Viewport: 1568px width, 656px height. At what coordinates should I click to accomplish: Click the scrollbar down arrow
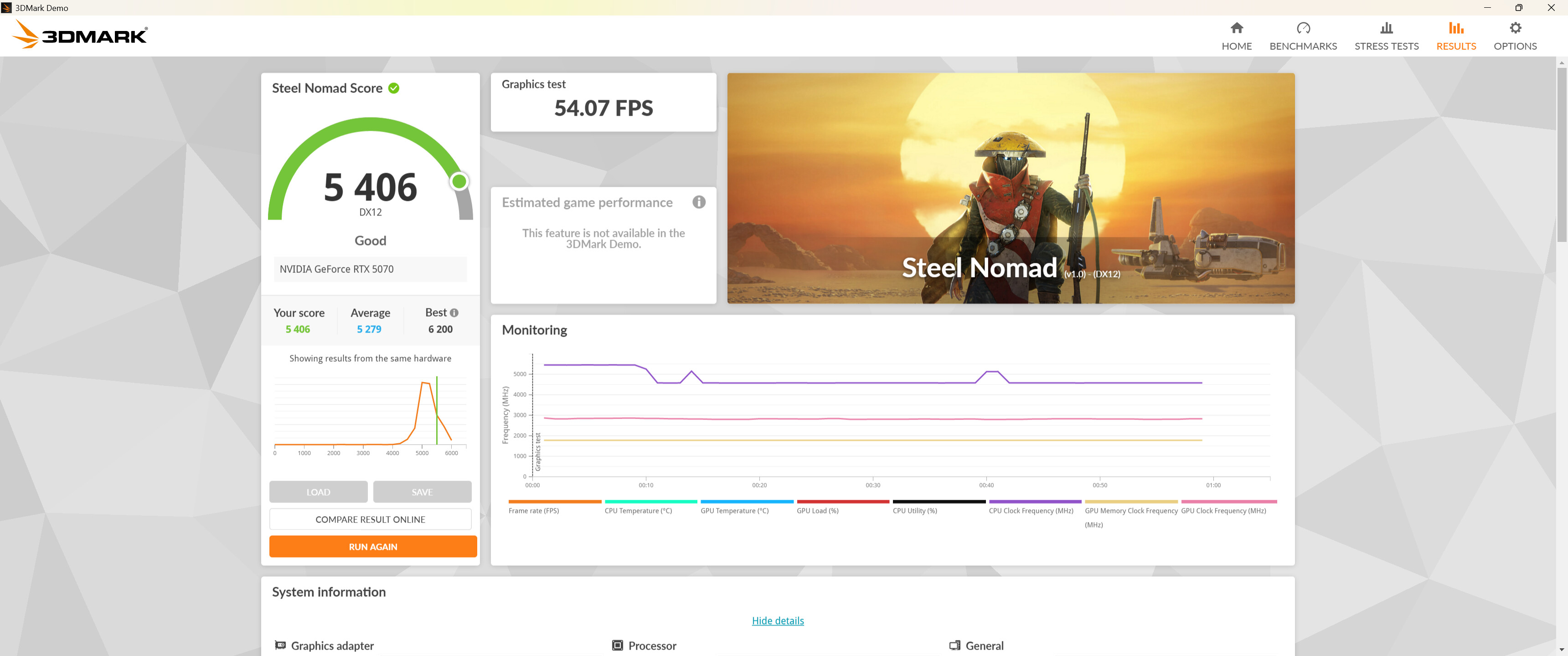[1561, 650]
